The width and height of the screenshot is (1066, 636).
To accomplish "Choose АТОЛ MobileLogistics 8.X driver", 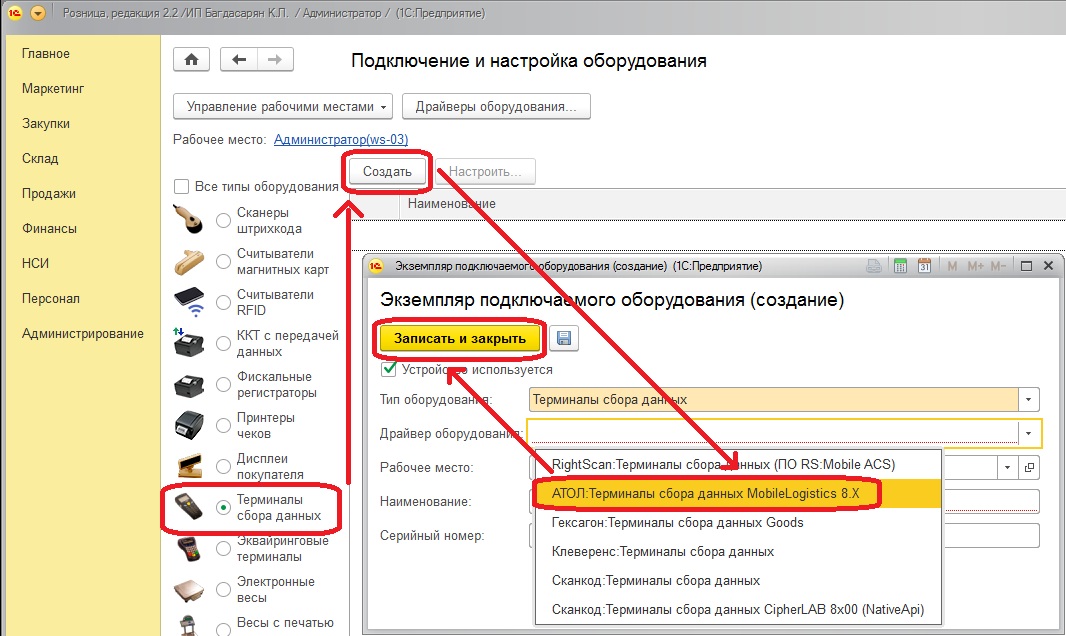I will (738, 494).
